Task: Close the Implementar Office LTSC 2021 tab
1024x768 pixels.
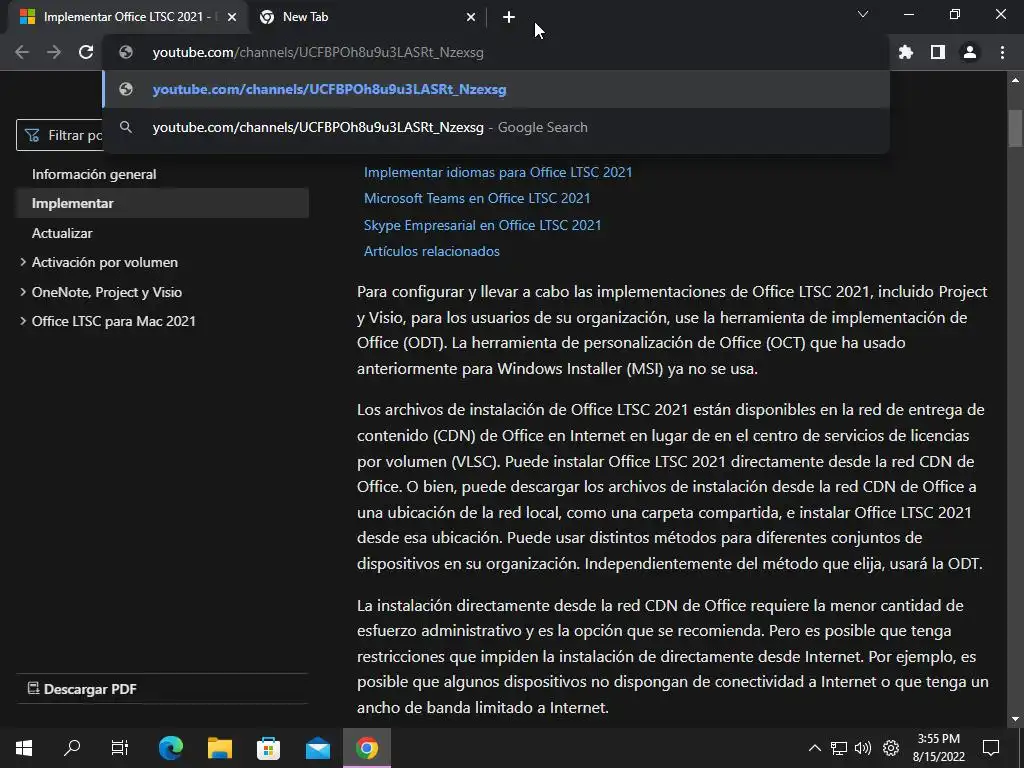Action: 232,17
